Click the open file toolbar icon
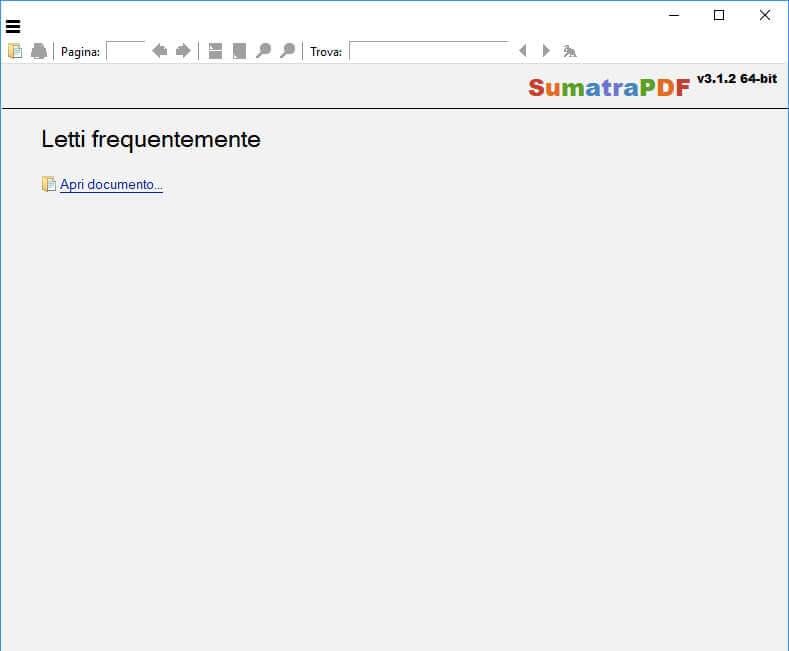The height and width of the screenshot is (651, 789). pos(15,51)
